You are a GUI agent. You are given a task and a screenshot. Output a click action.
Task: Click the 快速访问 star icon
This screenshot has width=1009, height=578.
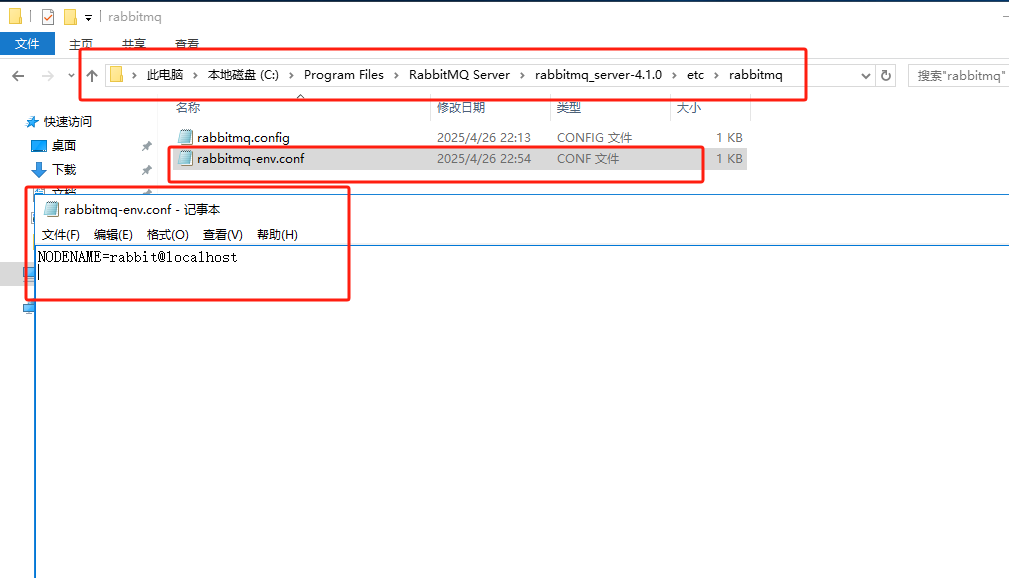click(x=32, y=122)
